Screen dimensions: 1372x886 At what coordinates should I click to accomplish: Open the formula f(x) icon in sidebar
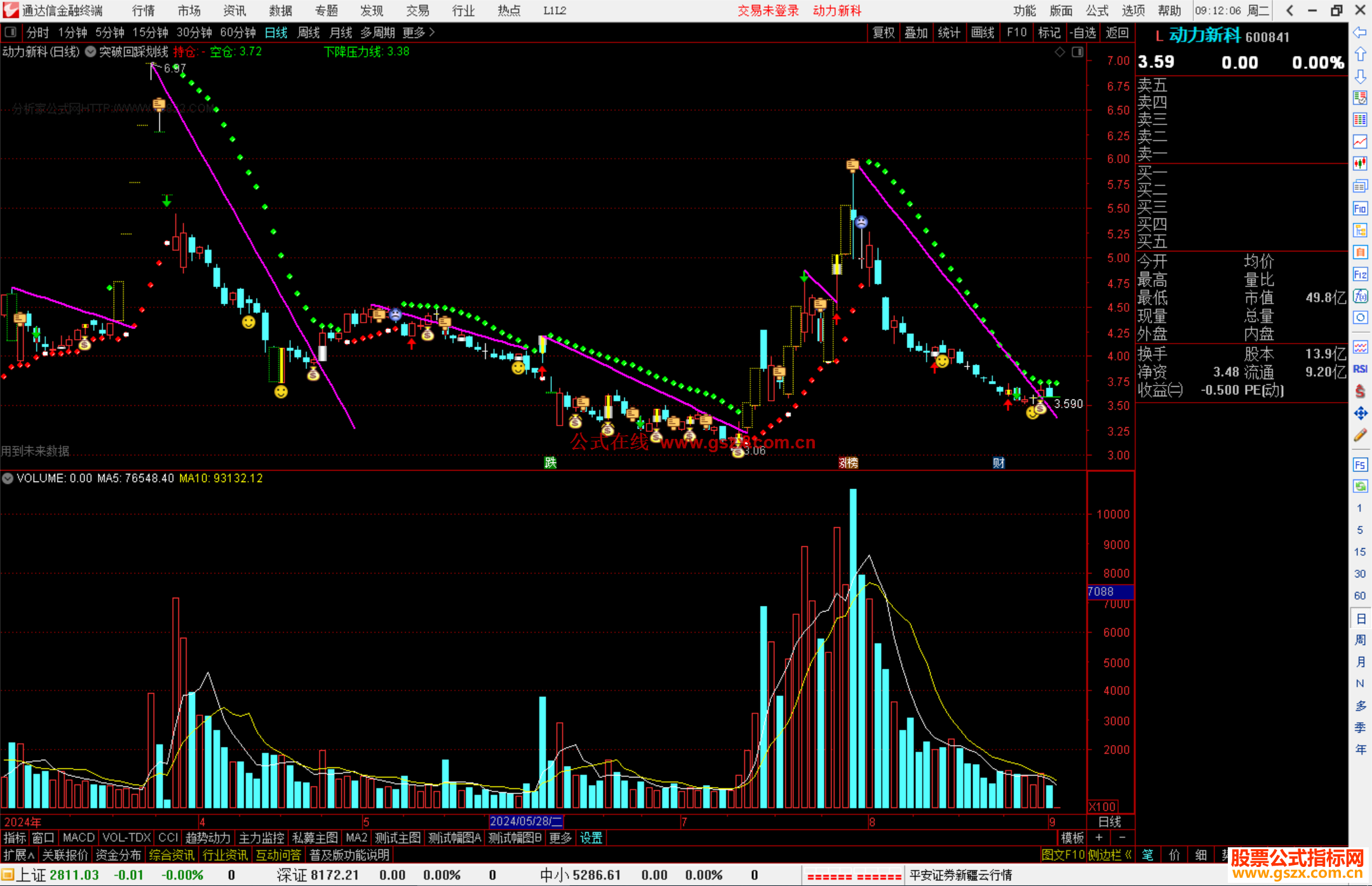tap(1360, 296)
